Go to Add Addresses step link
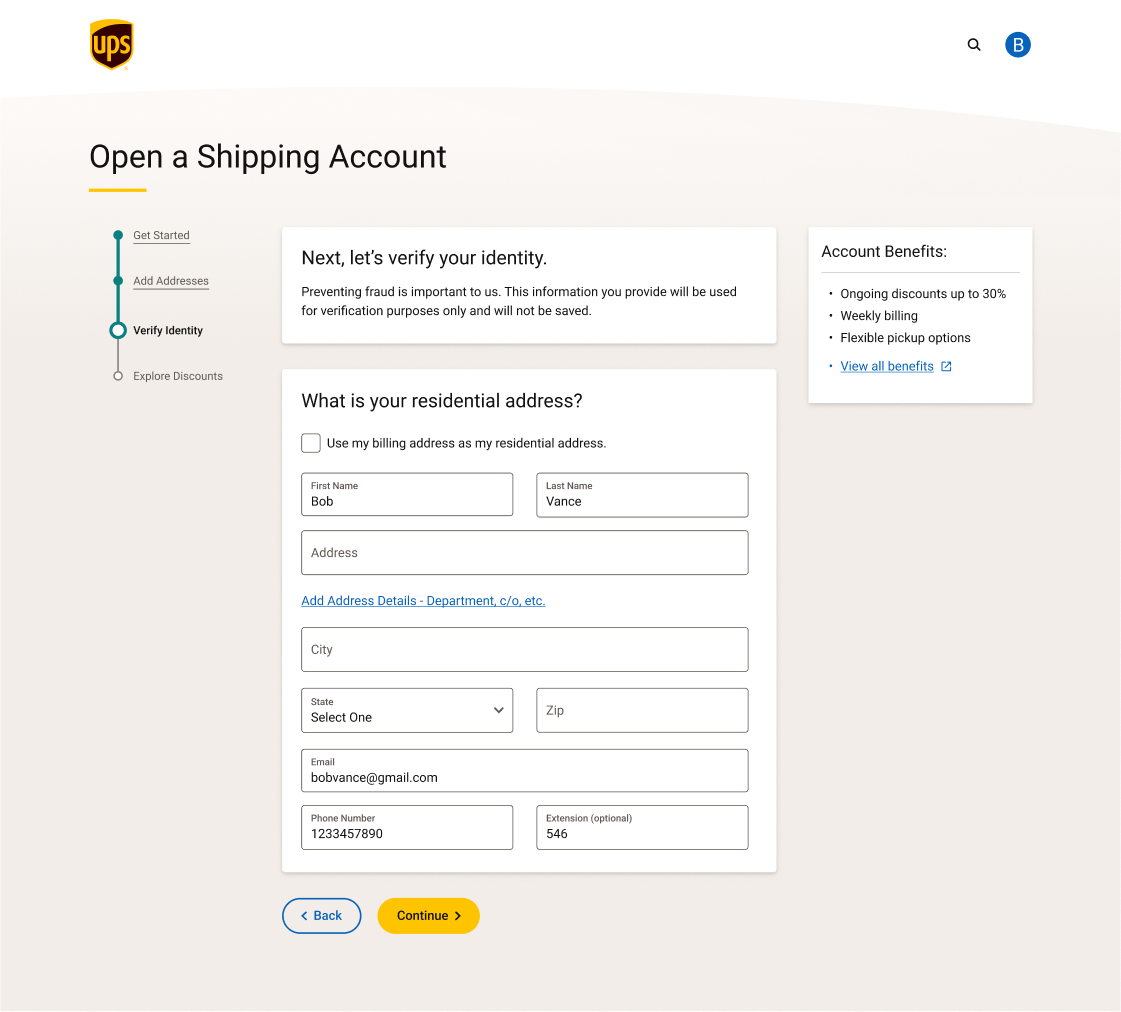This screenshot has width=1121, height=1012. coord(171,281)
